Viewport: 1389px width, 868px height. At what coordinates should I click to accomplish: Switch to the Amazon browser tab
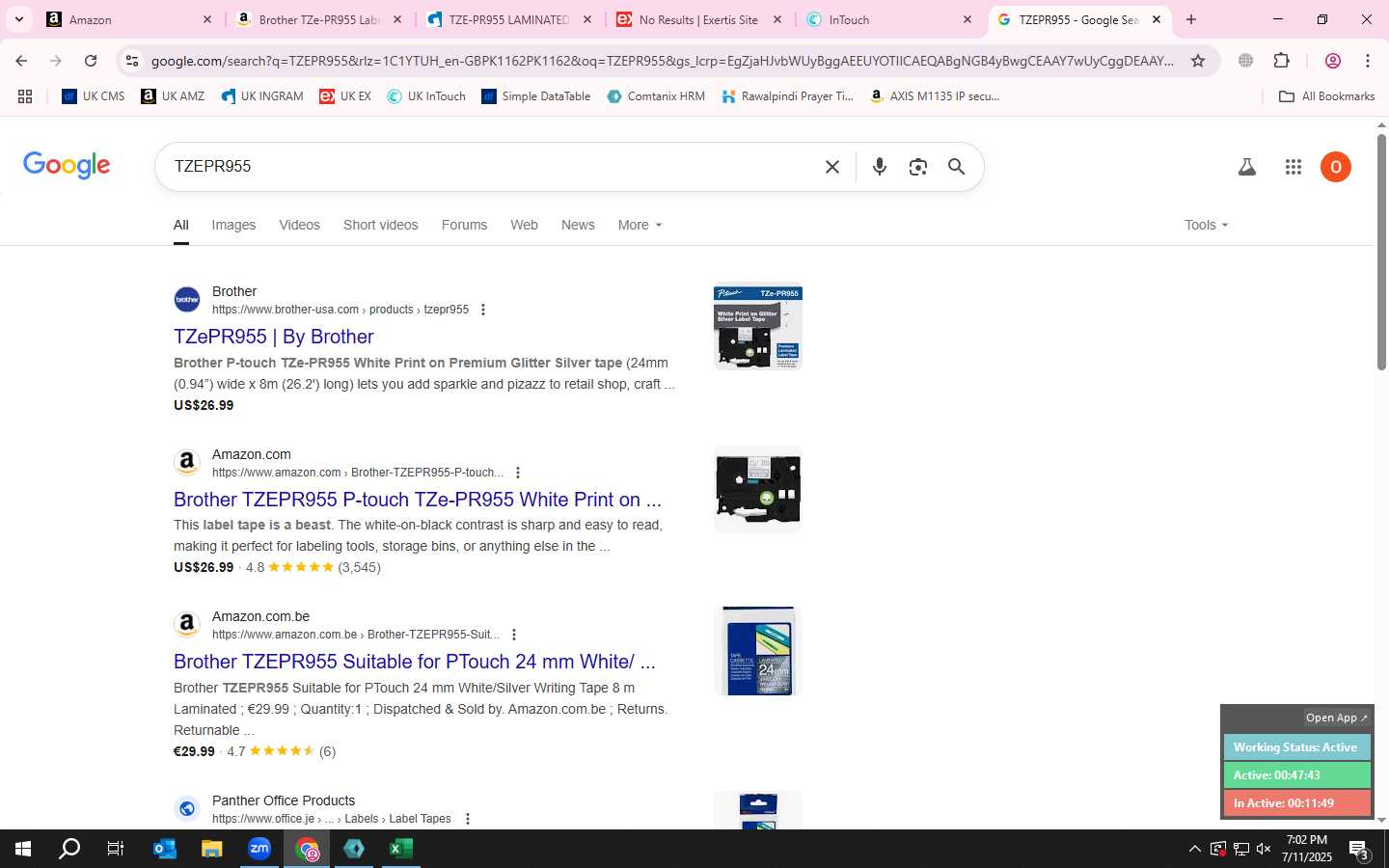click(x=129, y=19)
